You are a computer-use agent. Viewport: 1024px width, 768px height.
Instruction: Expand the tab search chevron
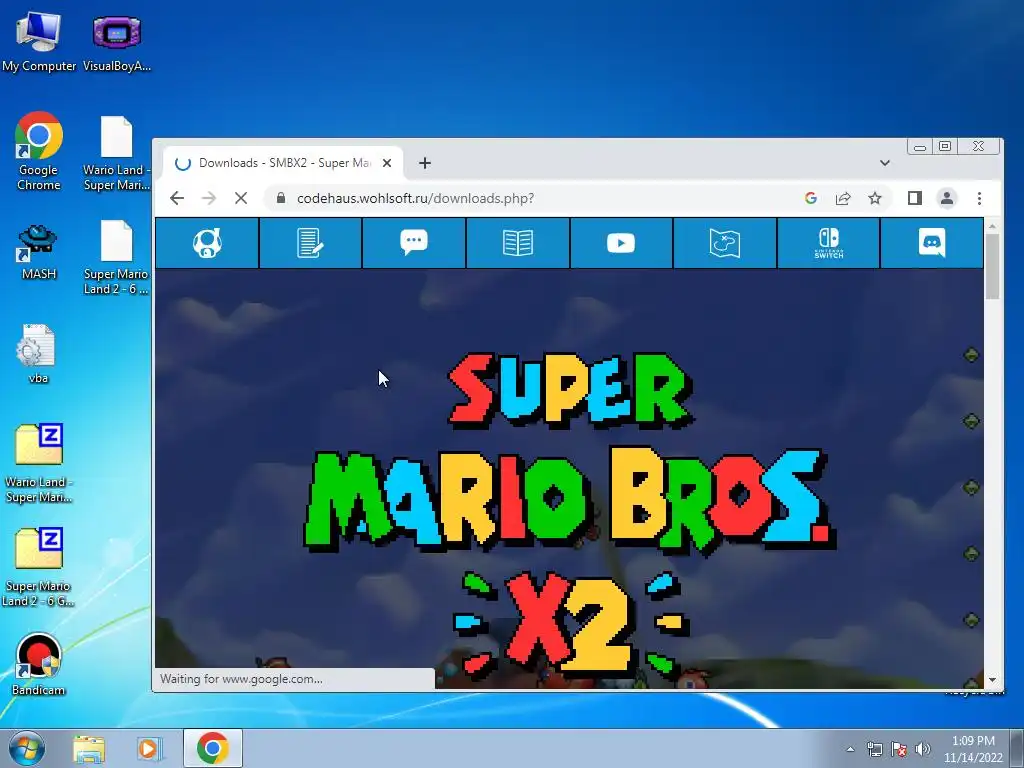coord(885,163)
